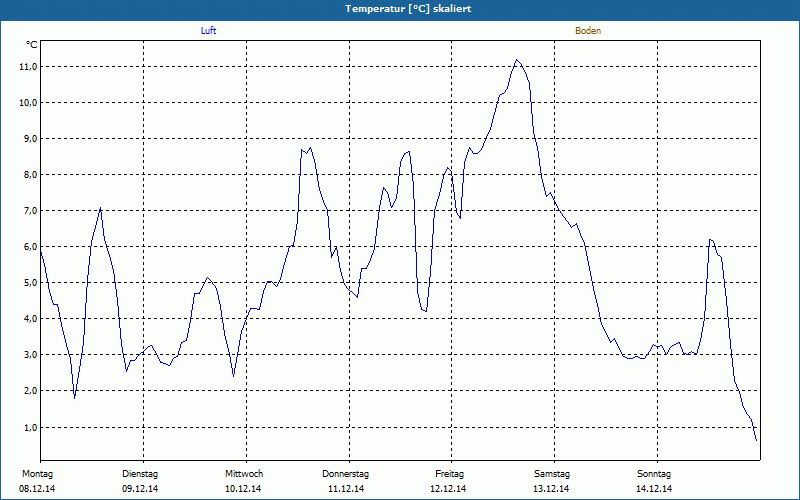Click the date 09.12.14

[140, 489]
